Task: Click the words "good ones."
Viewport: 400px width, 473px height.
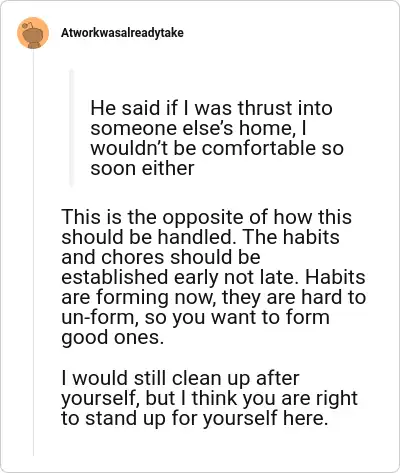Action: [113, 338]
